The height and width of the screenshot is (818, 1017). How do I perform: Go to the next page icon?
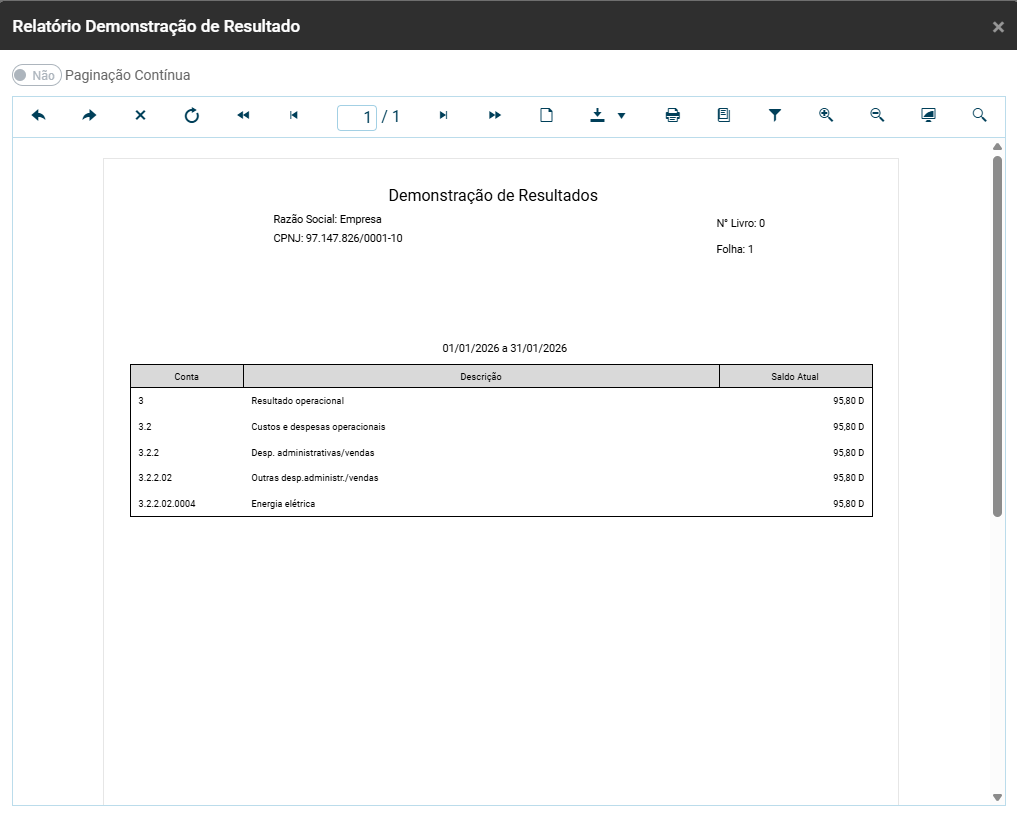click(x=444, y=115)
